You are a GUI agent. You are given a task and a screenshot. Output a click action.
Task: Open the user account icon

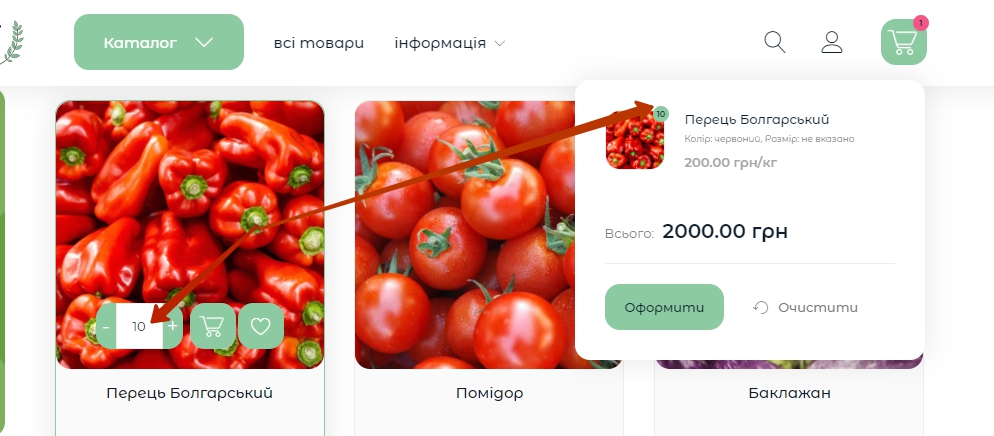click(x=832, y=42)
